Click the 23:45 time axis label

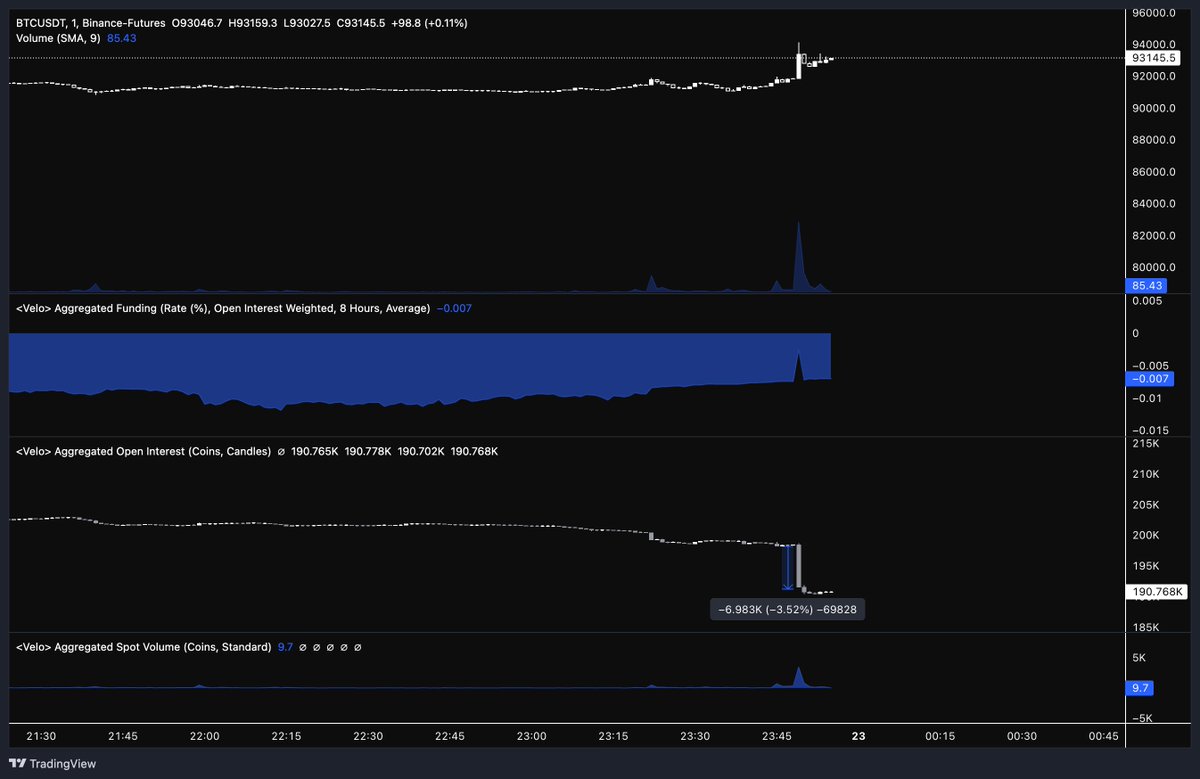[x=777, y=736]
